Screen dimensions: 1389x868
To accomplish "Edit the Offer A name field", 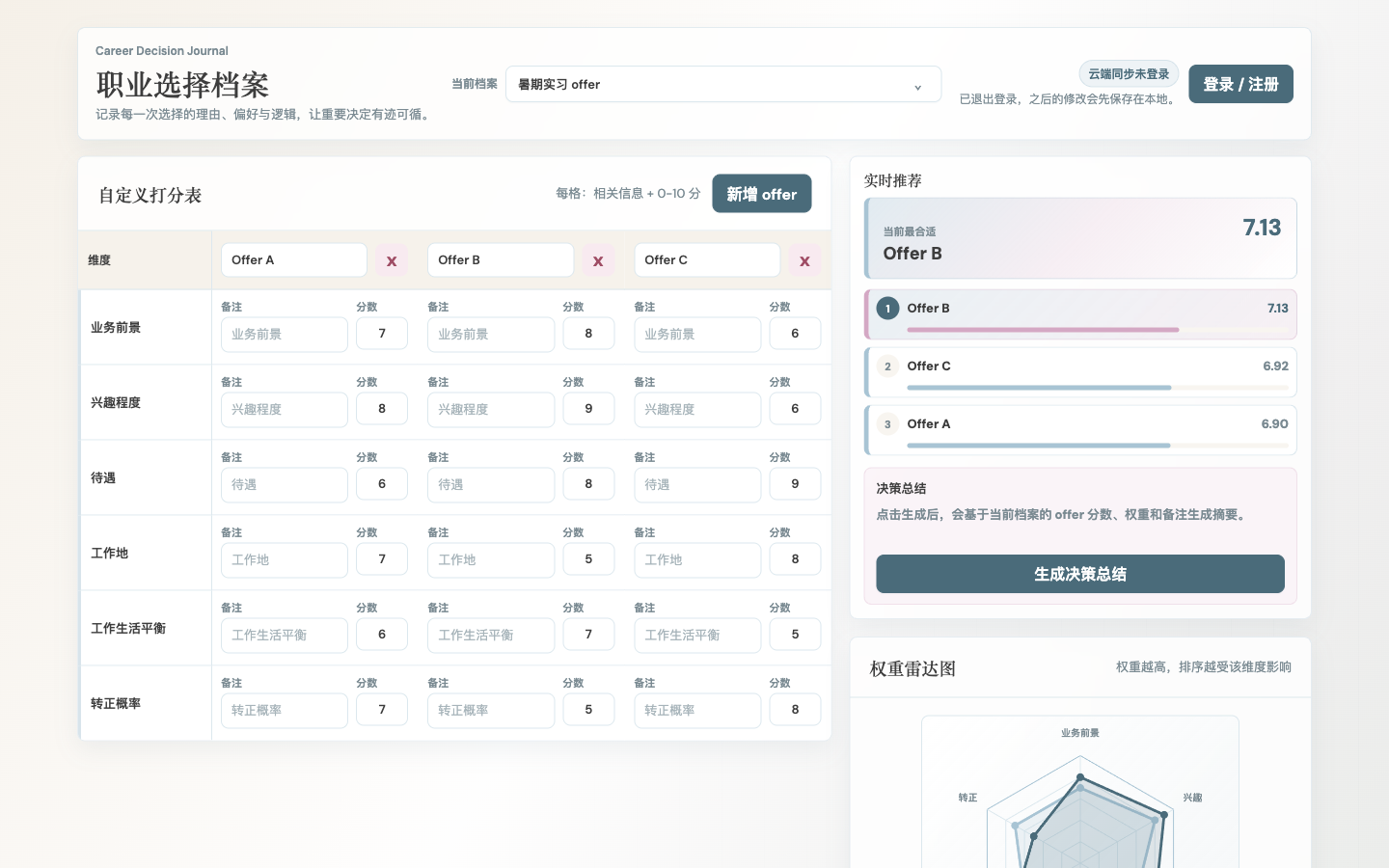I will click(294, 260).
